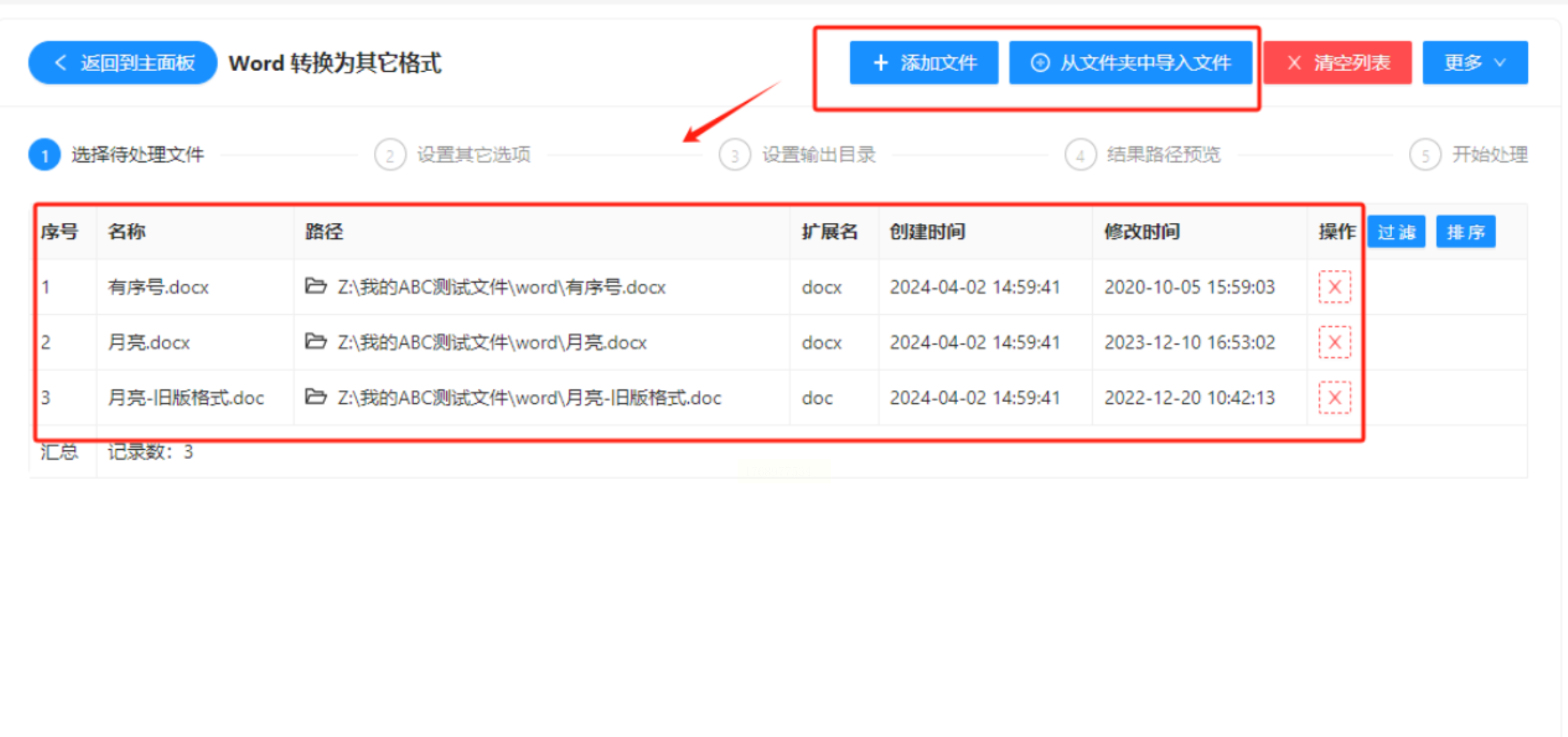The width and height of the screenshot is (1568, 737).
Task: Click the folder icon for 月亮-旧版格式.doc path
Action: 315,397
